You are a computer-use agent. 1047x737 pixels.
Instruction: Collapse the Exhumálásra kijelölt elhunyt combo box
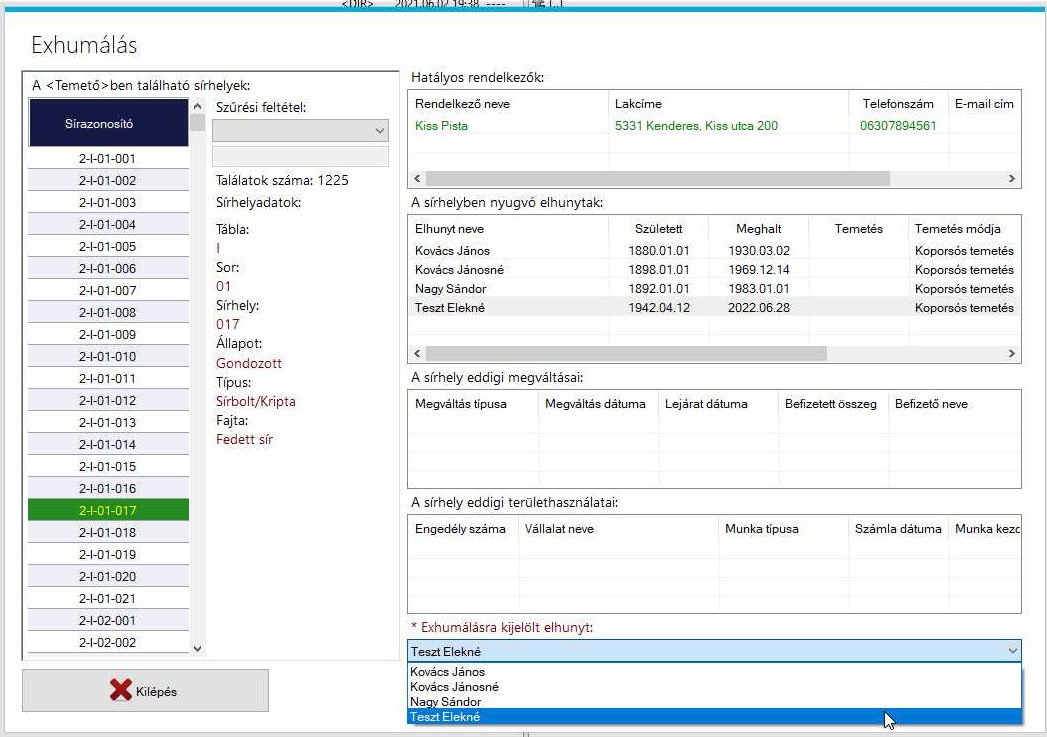1010,651
